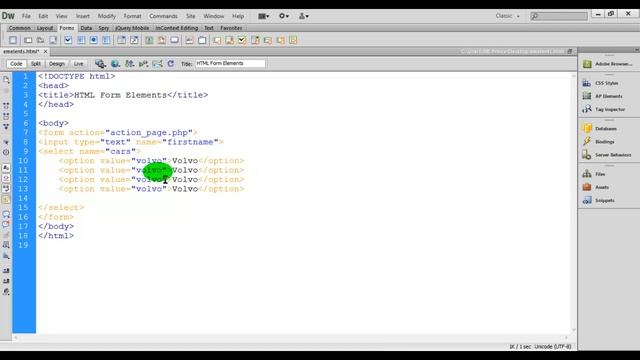Click the W3C Validation icon

[143, 64]
